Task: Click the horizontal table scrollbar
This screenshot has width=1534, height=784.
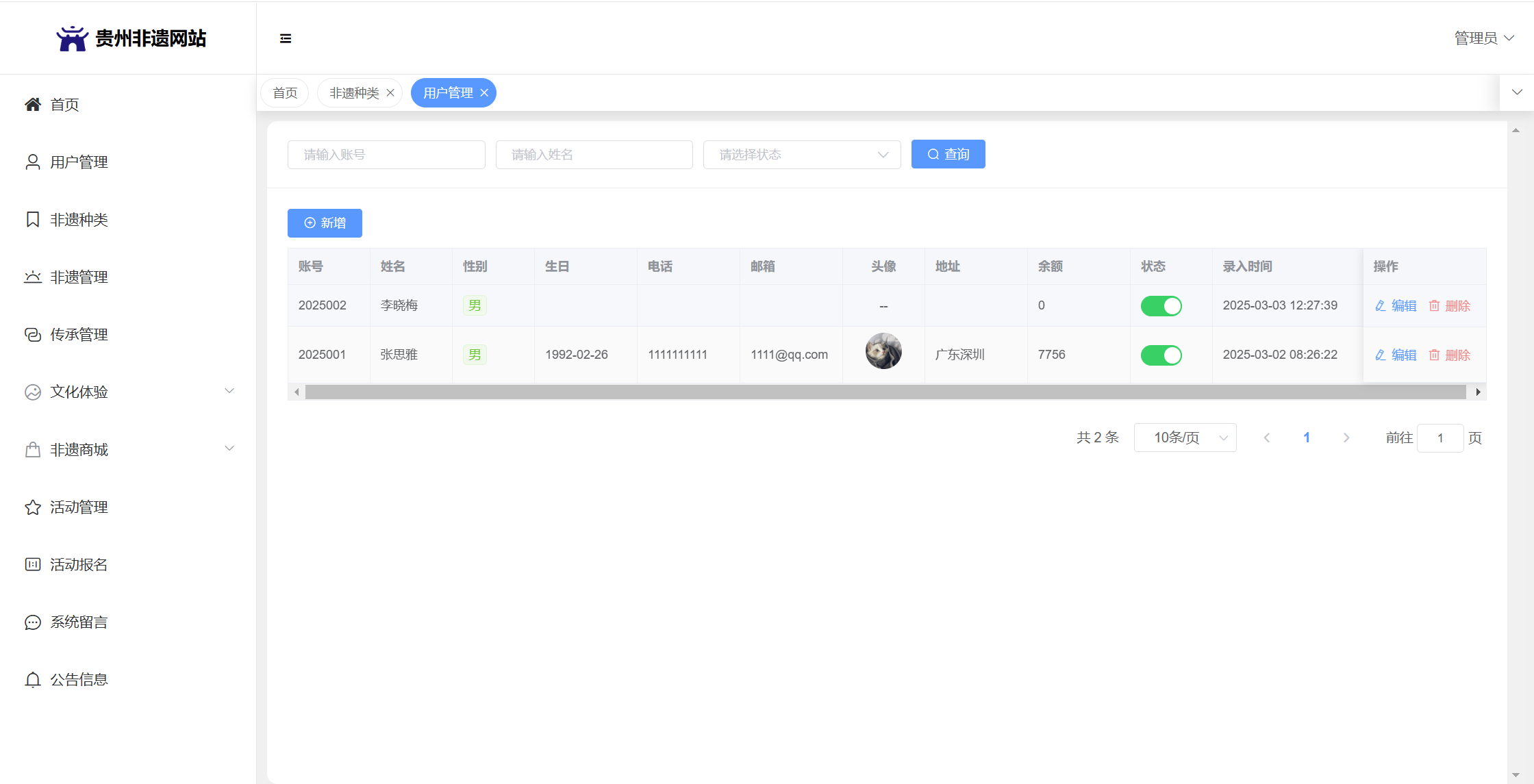Action: click(x=885, y=392)
